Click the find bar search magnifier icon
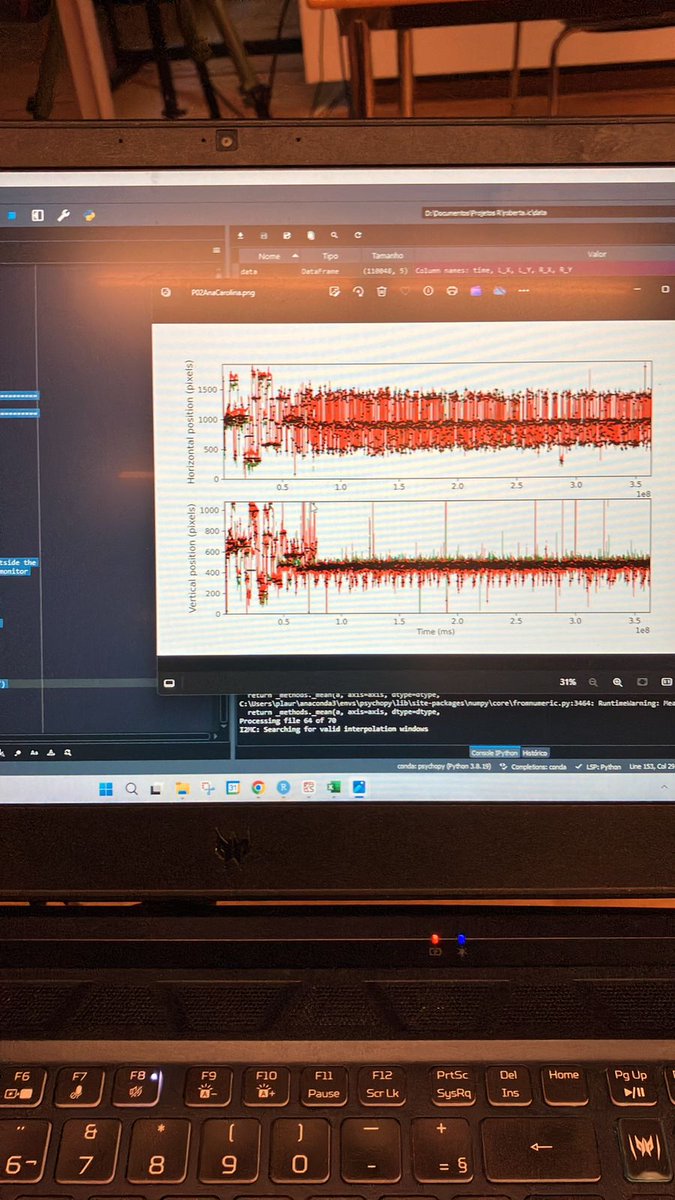The image size is (675, 1200). click(x=66, y=752)
